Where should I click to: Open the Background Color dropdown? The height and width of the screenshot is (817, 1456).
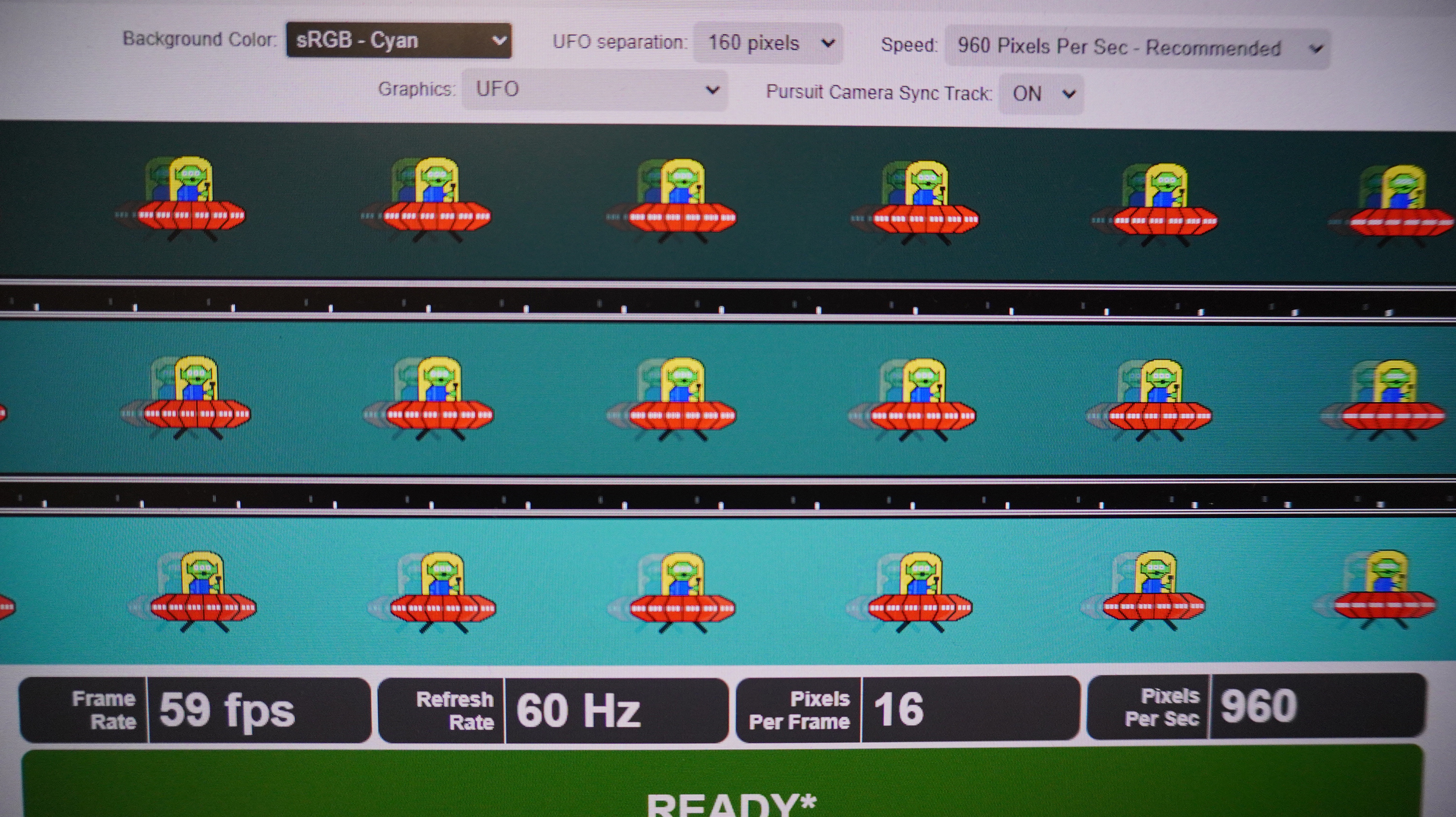(x=398, y=41)
